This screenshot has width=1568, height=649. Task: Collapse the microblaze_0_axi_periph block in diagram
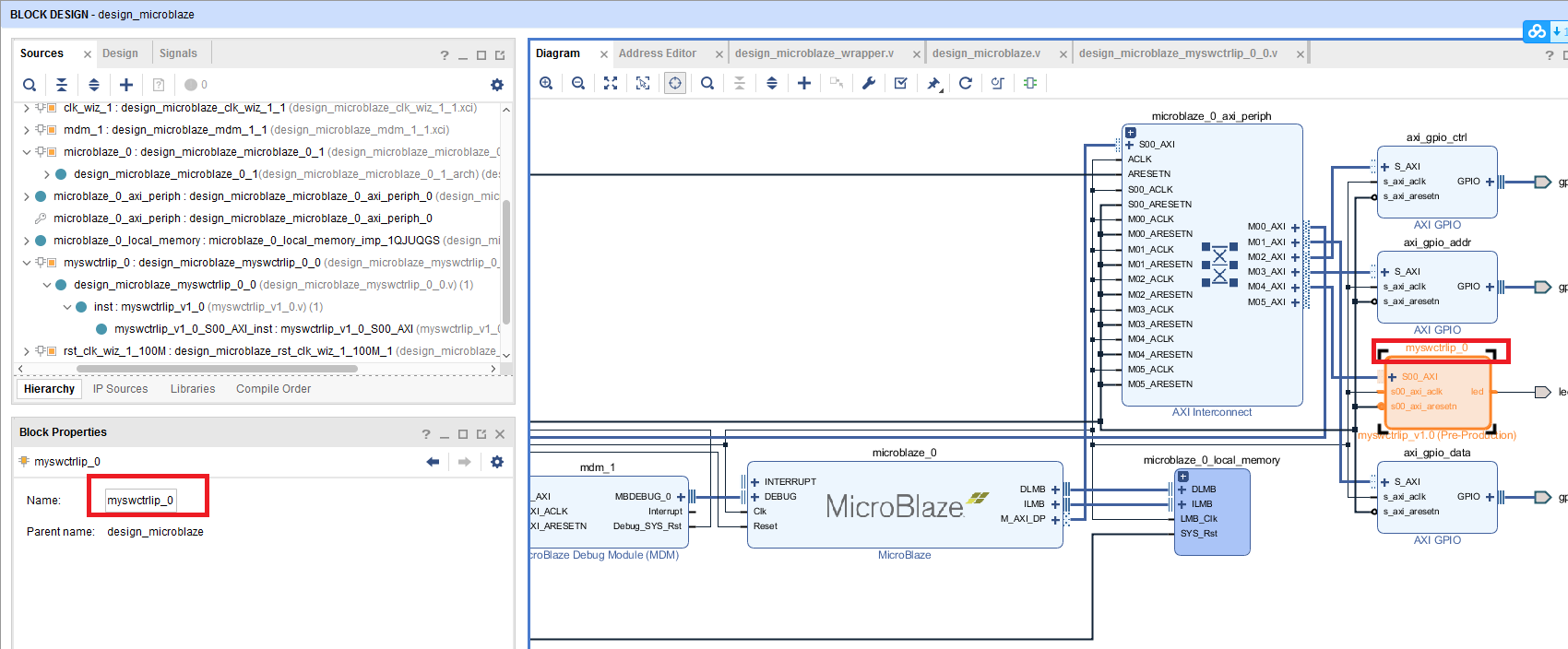point(1131,133)
